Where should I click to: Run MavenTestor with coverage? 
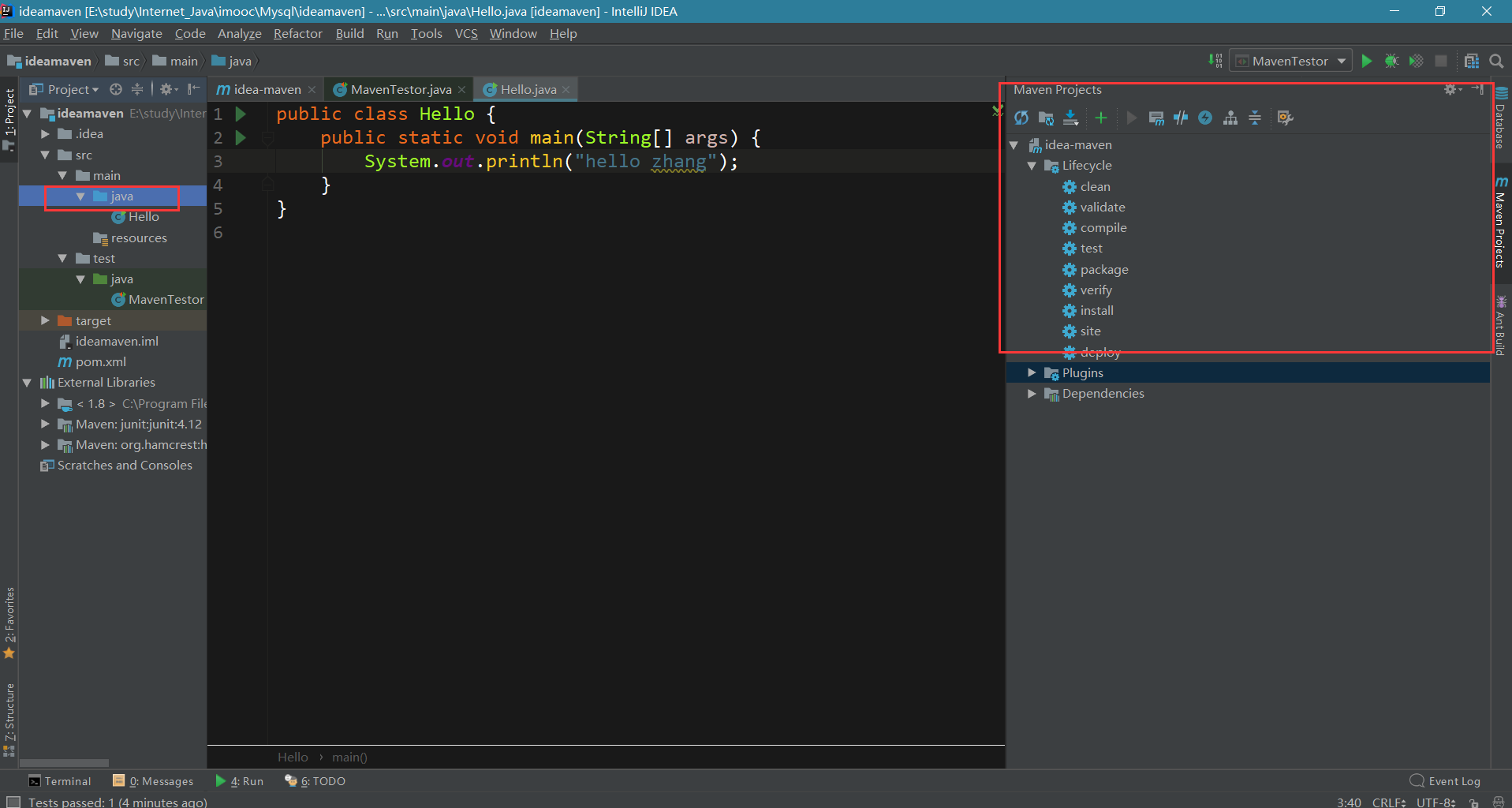point(1417,61)
